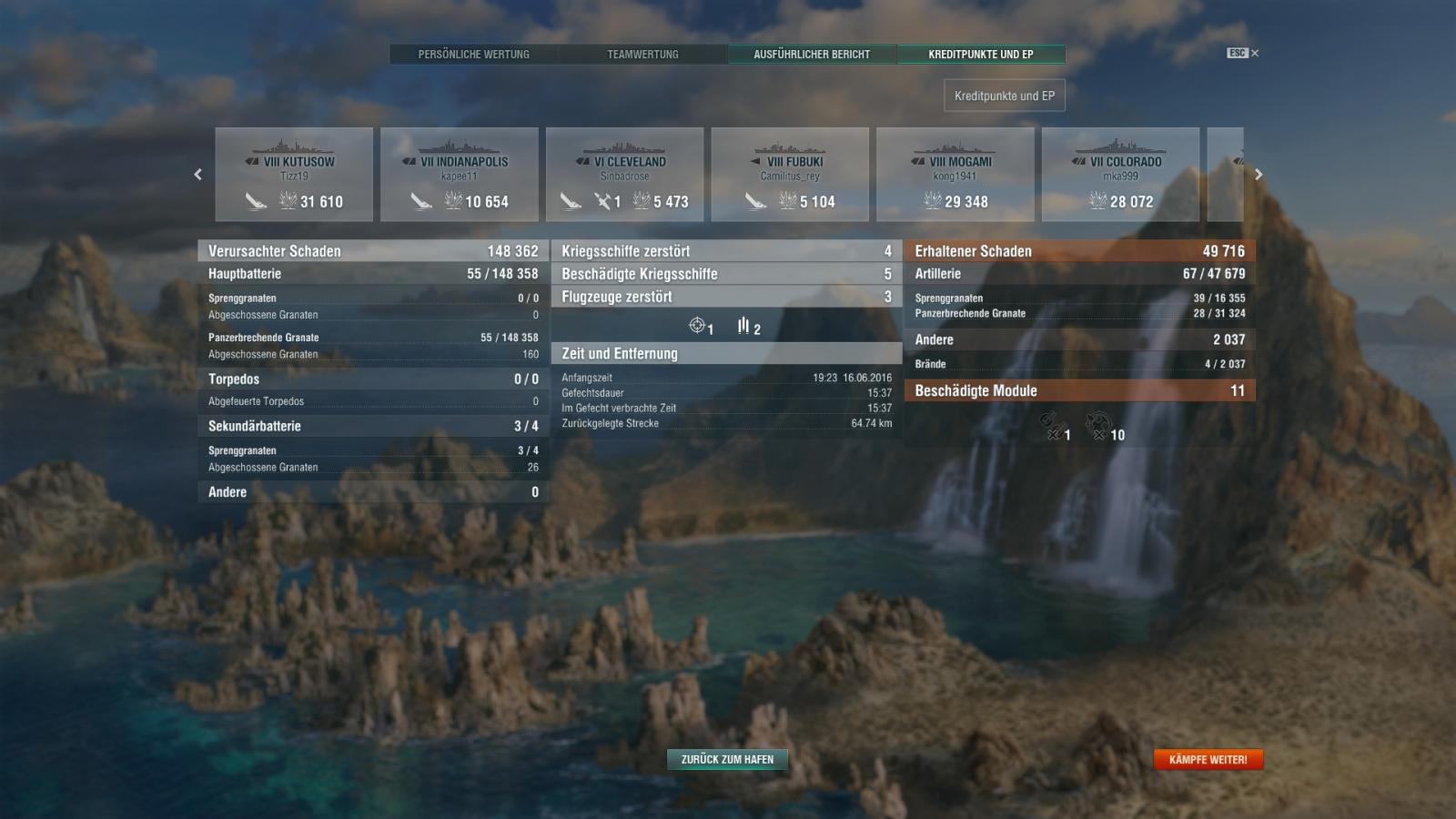Click the damage icon beside 29 348
This screenshot has width=1456, height=819.
pyautogui.click(x=933, y=200)
